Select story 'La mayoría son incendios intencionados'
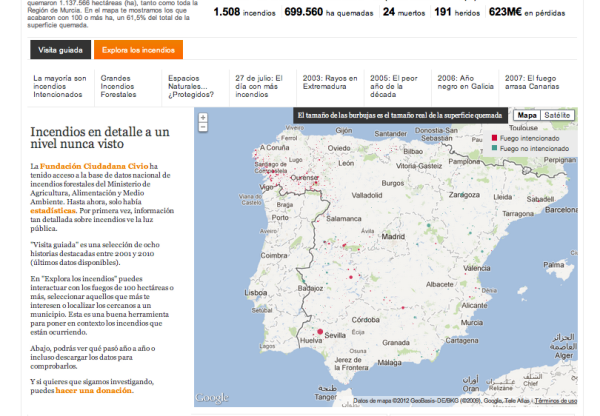Screen dimensions: 600x416 pyautogui.click(x=60, y=86)
